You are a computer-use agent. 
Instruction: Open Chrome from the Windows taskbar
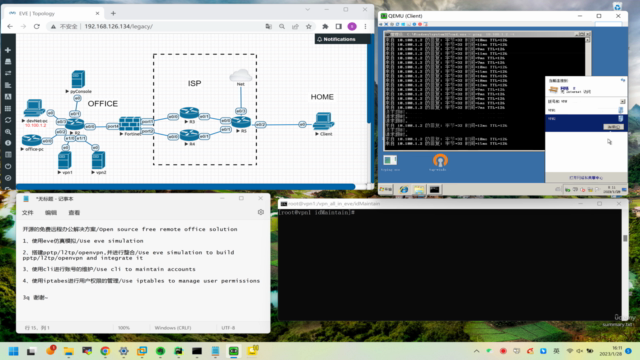point(105,351)
